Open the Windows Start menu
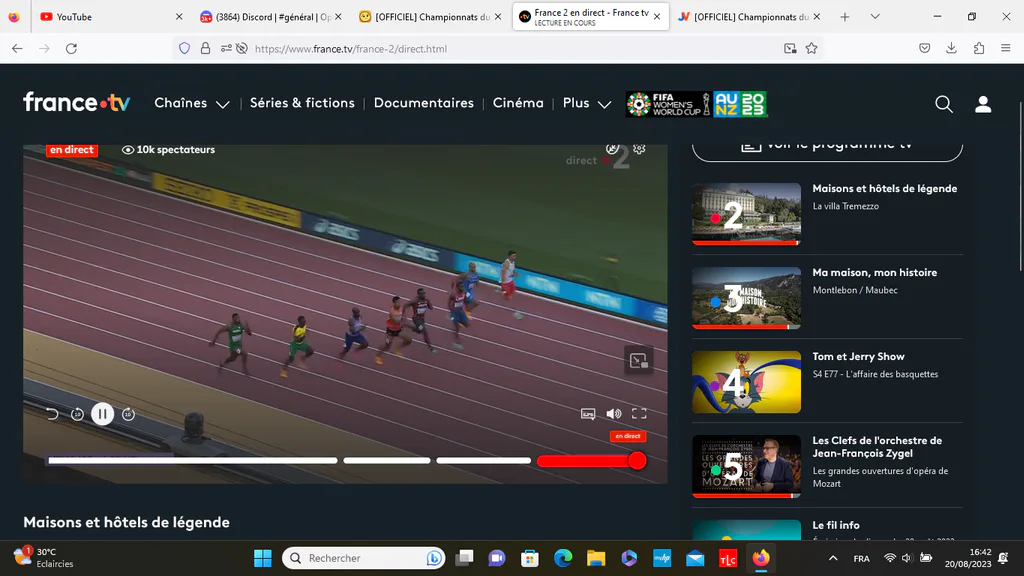Image resolution: width=1024 pixels, height=576 pixels. [263, 558]
